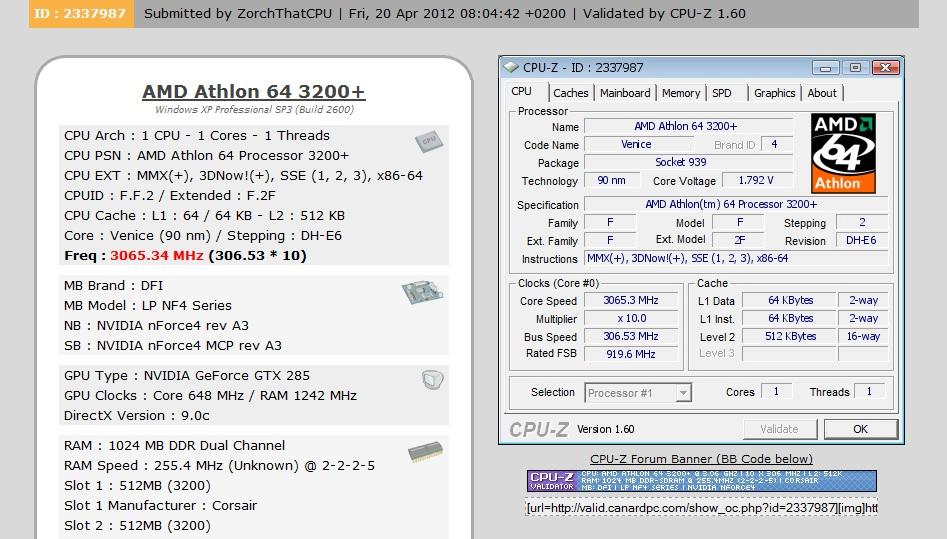
Task: Click the Windows XP Professional SP3 subtitle
Action: pyautogui.click(x=254, y=109)
